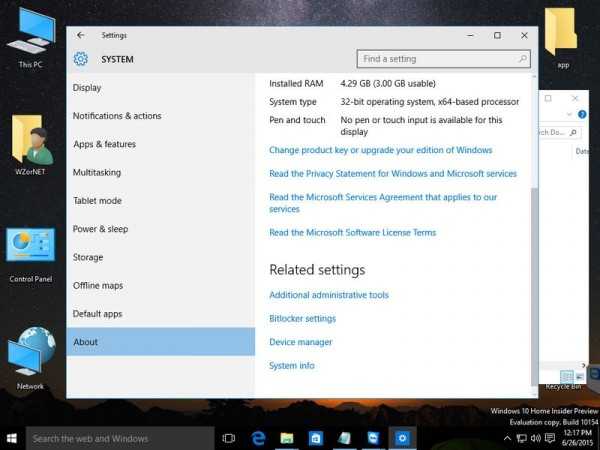Launch Microsoft Edge from taskbar

258,438
